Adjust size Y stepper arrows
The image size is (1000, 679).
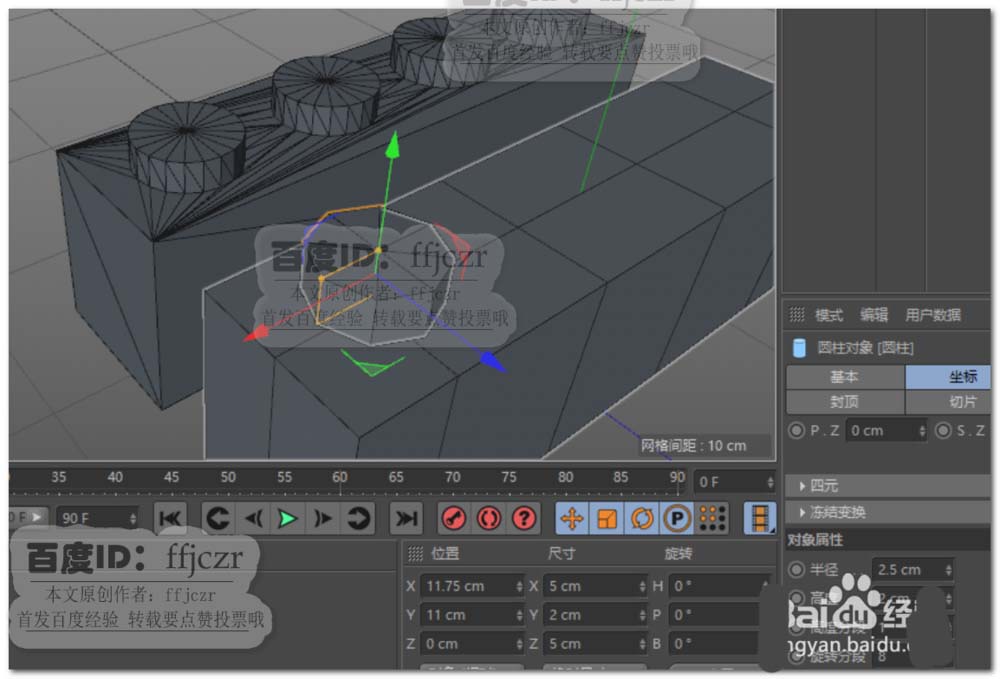pos(642,615)
